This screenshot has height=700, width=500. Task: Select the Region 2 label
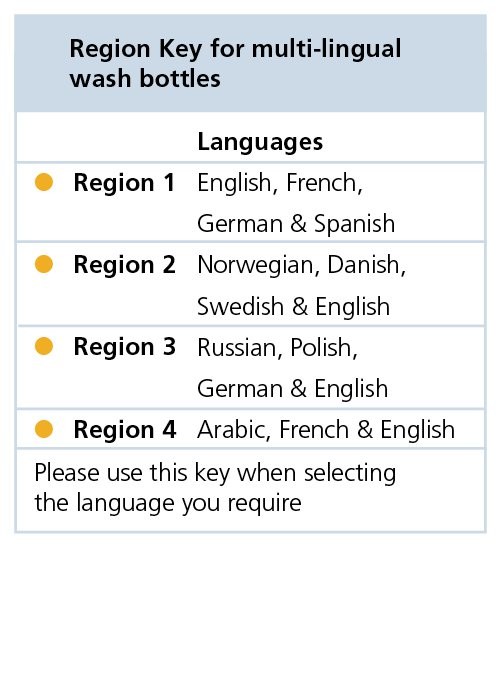click(125, 265)
